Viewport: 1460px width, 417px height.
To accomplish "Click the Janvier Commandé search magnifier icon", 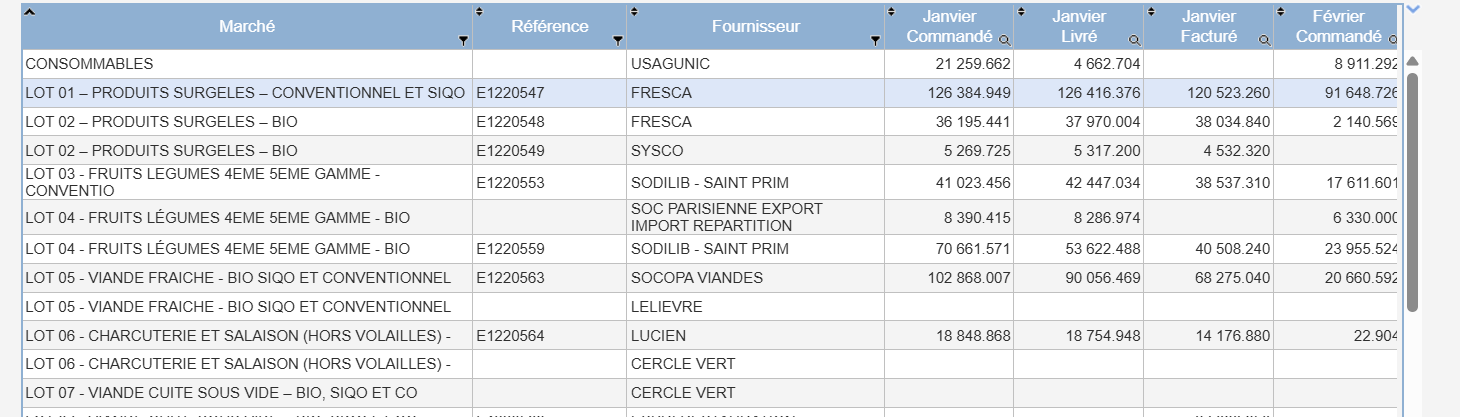I will tap(1004, 40).
